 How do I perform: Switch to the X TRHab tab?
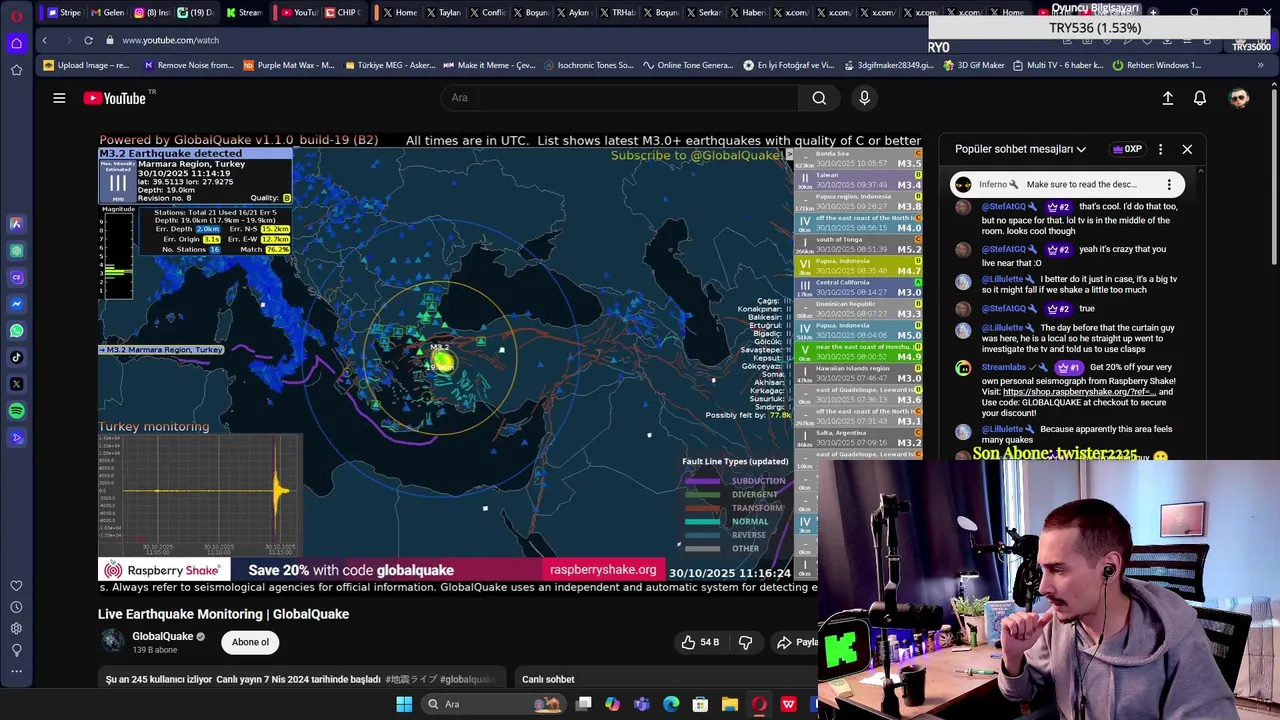pos(617,13)
